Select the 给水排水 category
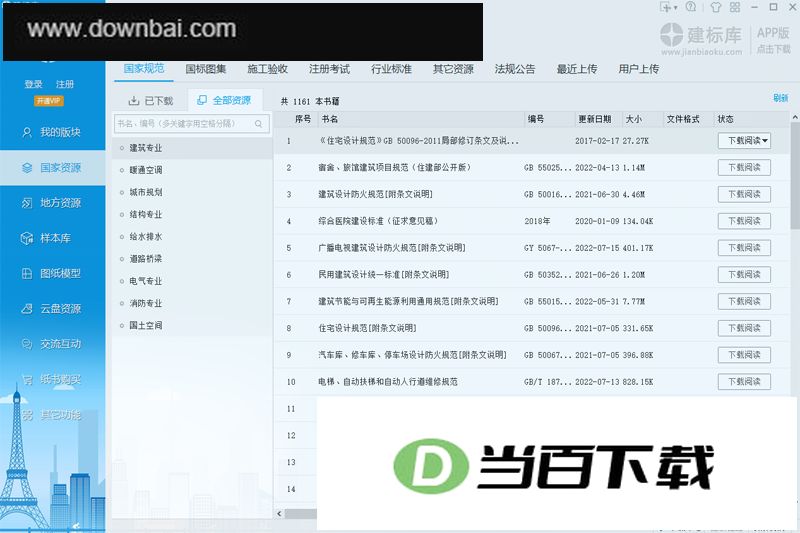800x533 pixels. tap(192, 237)
